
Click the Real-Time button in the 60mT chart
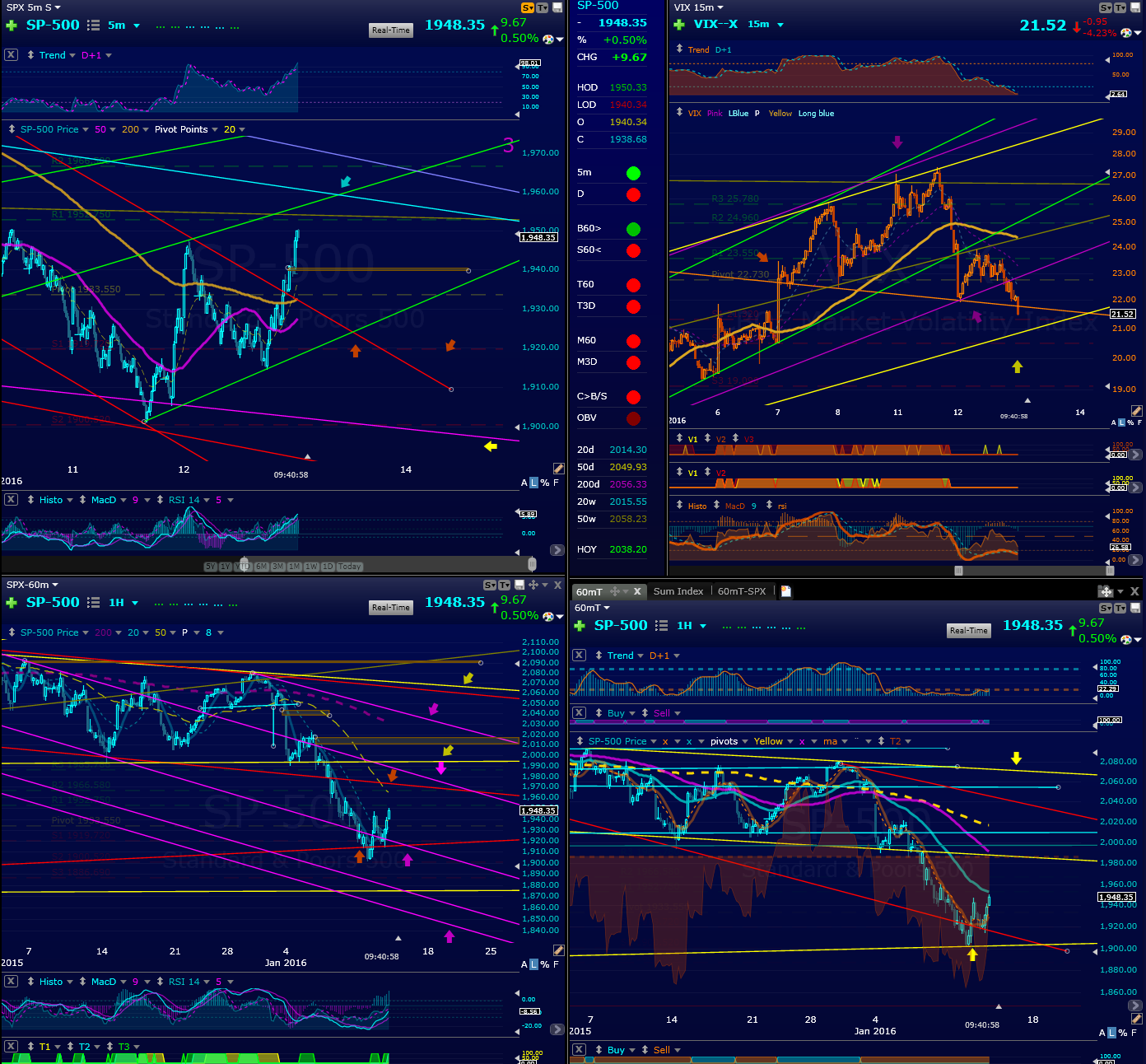(x=969, y=631)
